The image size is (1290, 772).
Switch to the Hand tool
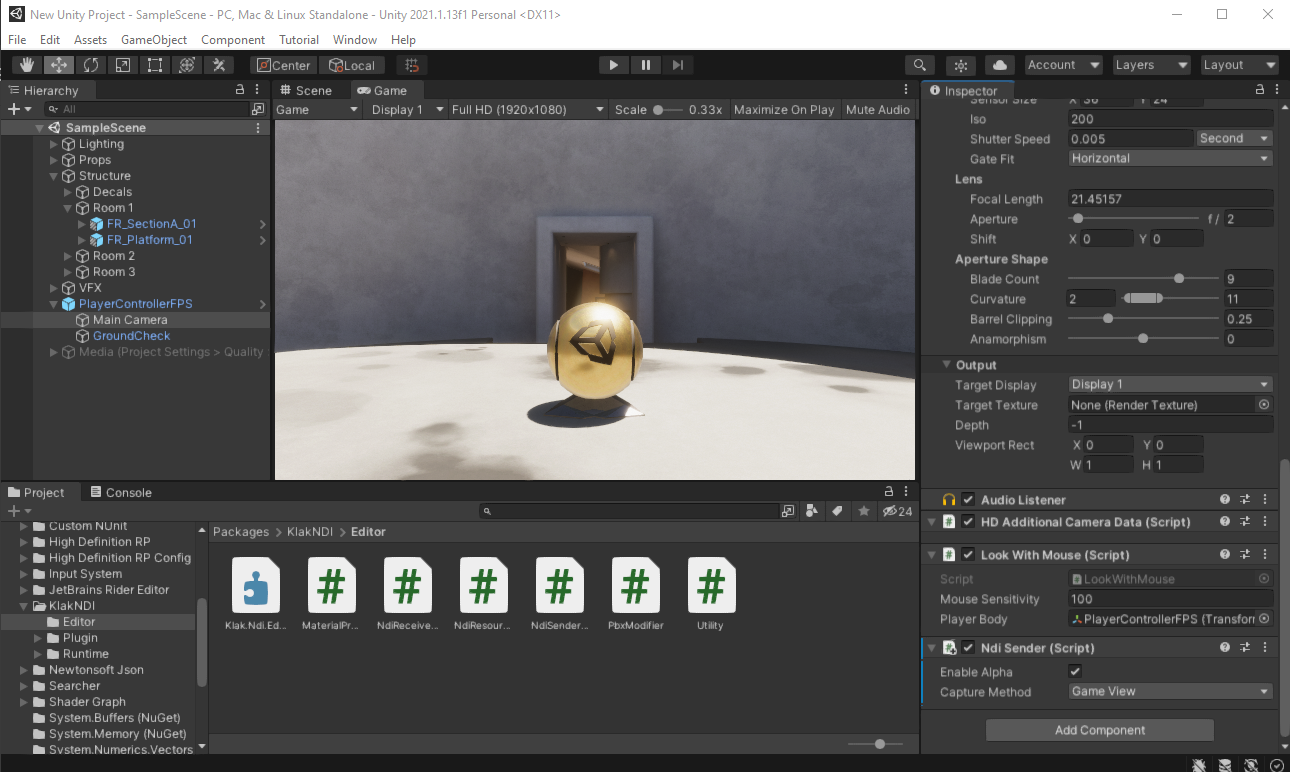(27, 64)
